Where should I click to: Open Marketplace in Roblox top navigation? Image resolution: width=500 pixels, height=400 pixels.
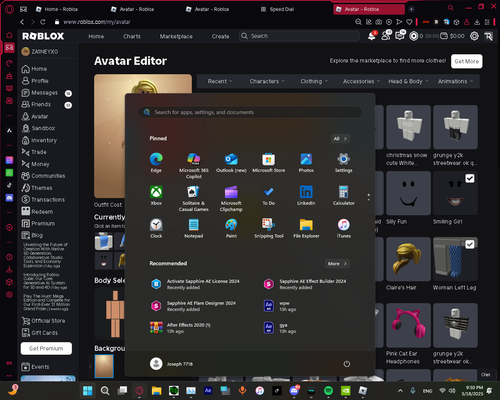[x=176, y=36]
